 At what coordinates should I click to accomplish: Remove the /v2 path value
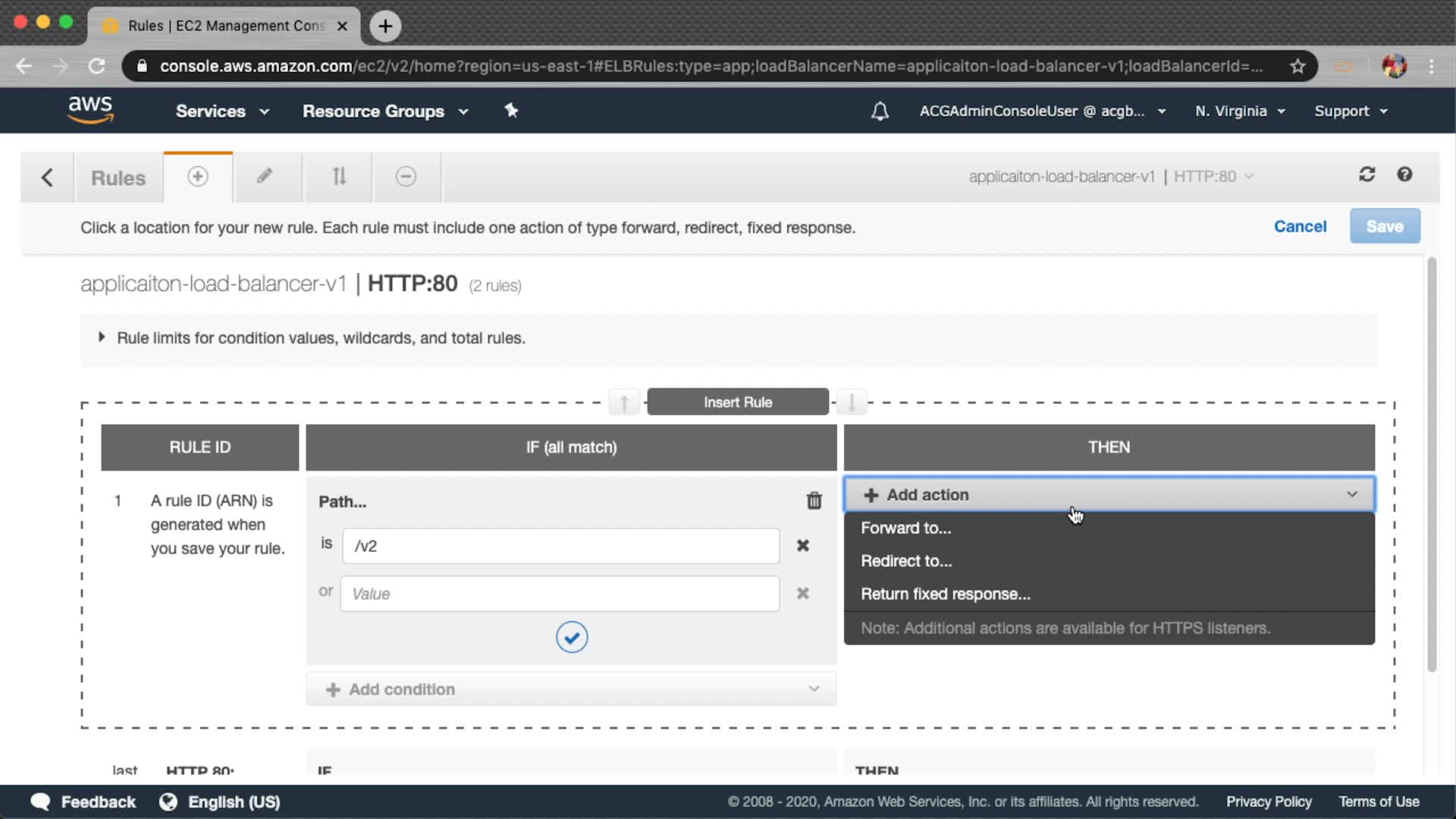803,545
